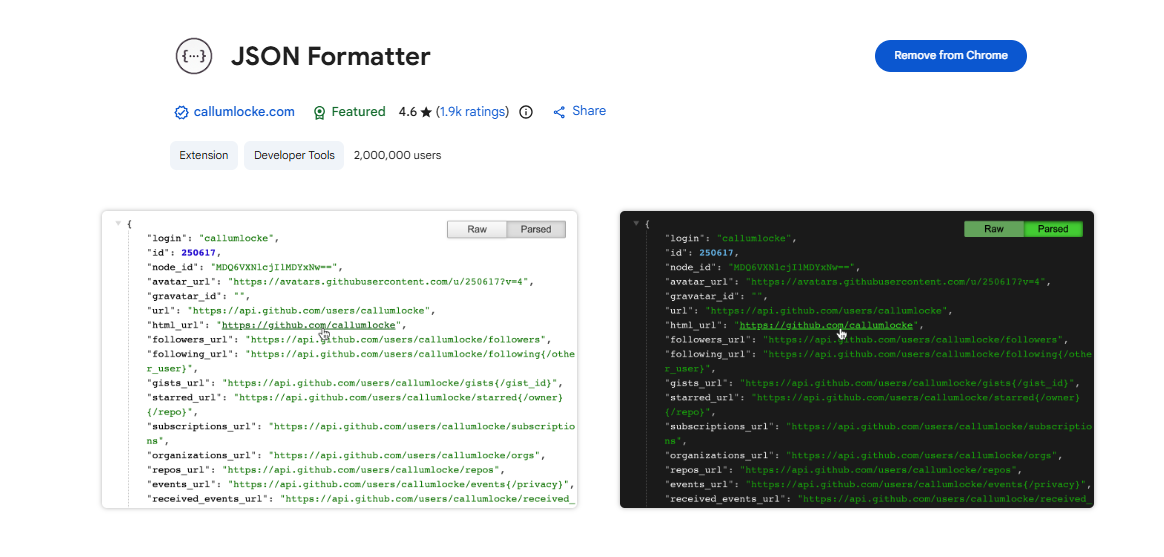Screen dimensions: 1164x557
Task: Select the Extension category chip
Action: tap(203, 155)
